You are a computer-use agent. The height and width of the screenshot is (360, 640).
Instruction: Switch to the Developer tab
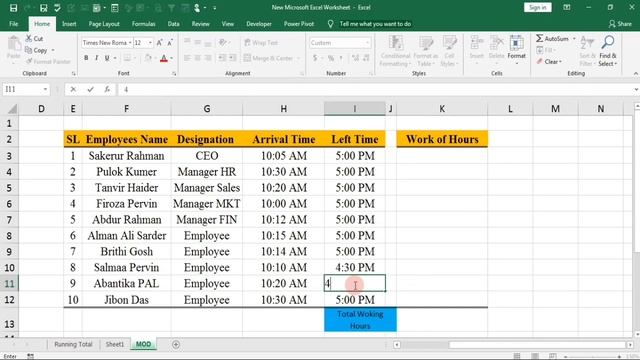point(259,24)
